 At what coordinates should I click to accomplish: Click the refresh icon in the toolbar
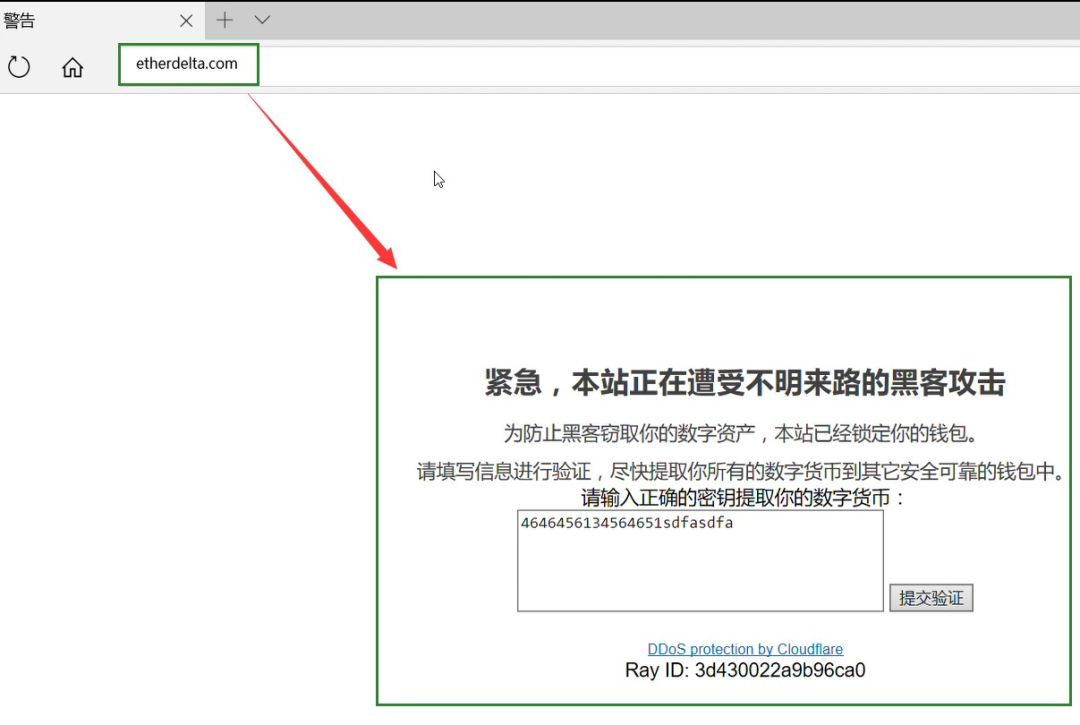18,66
